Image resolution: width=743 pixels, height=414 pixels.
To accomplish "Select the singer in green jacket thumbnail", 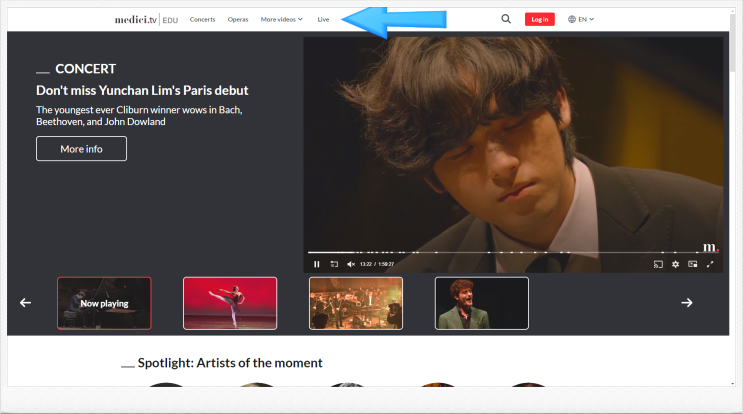I will pos(481,303).
